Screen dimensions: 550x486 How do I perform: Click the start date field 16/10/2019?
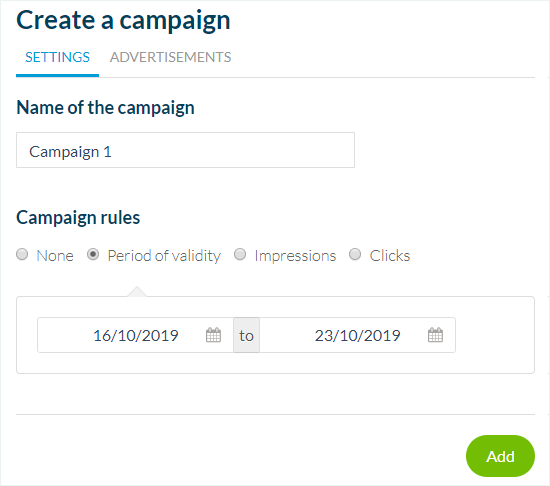point(135,335)
